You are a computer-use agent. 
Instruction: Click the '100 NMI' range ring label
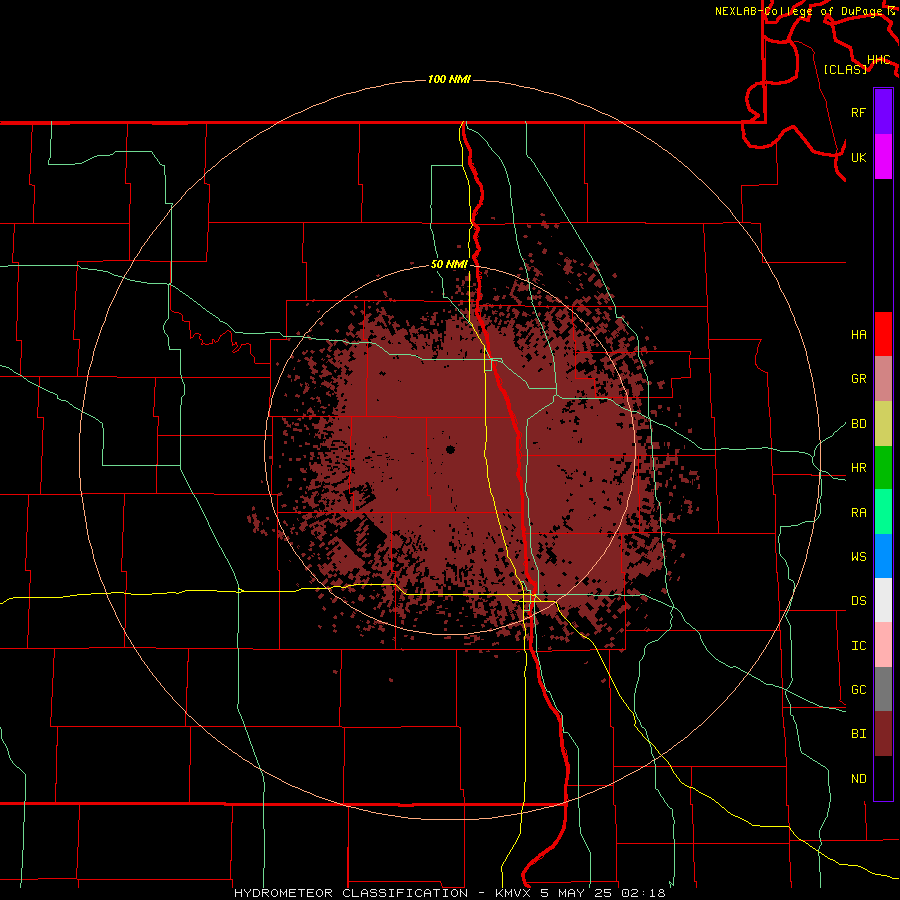pos(449,79)
